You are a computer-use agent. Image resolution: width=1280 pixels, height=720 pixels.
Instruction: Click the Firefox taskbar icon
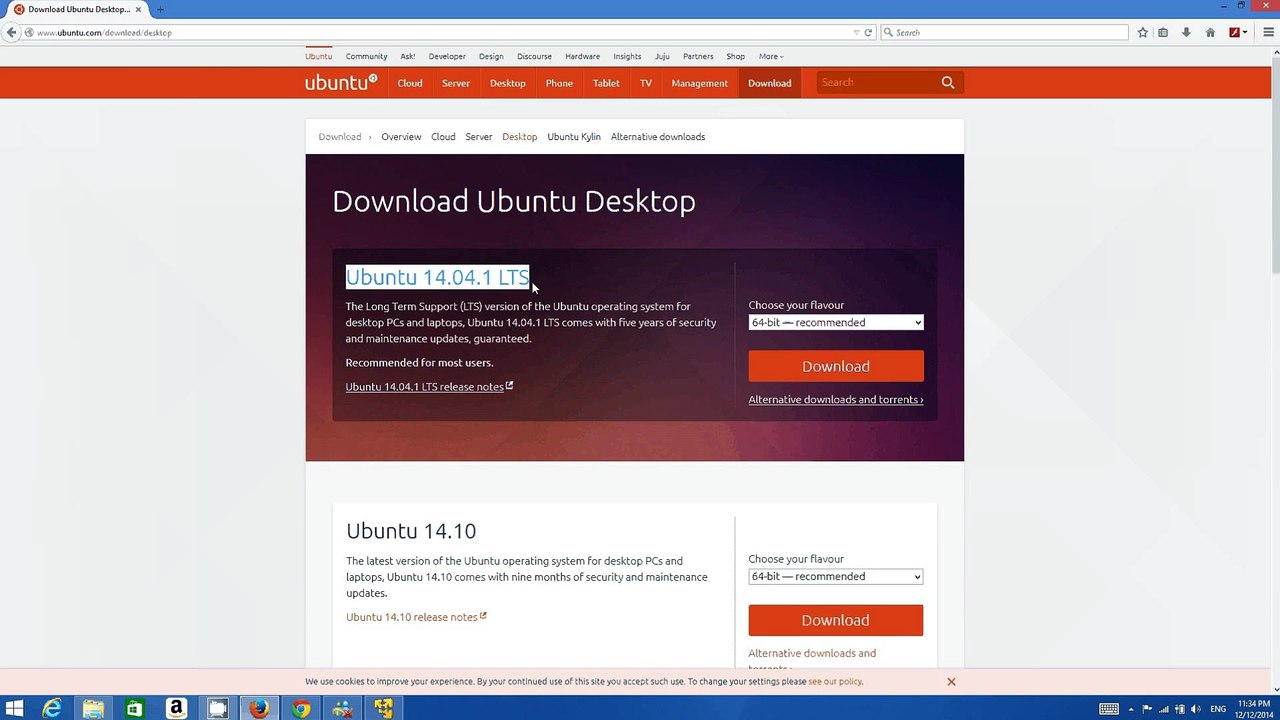259,709
